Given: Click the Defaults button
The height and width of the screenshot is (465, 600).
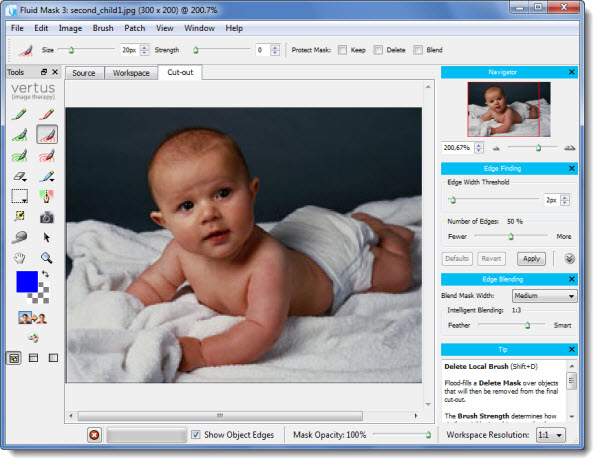Looking at the screenshot, I should click(456, 258).
